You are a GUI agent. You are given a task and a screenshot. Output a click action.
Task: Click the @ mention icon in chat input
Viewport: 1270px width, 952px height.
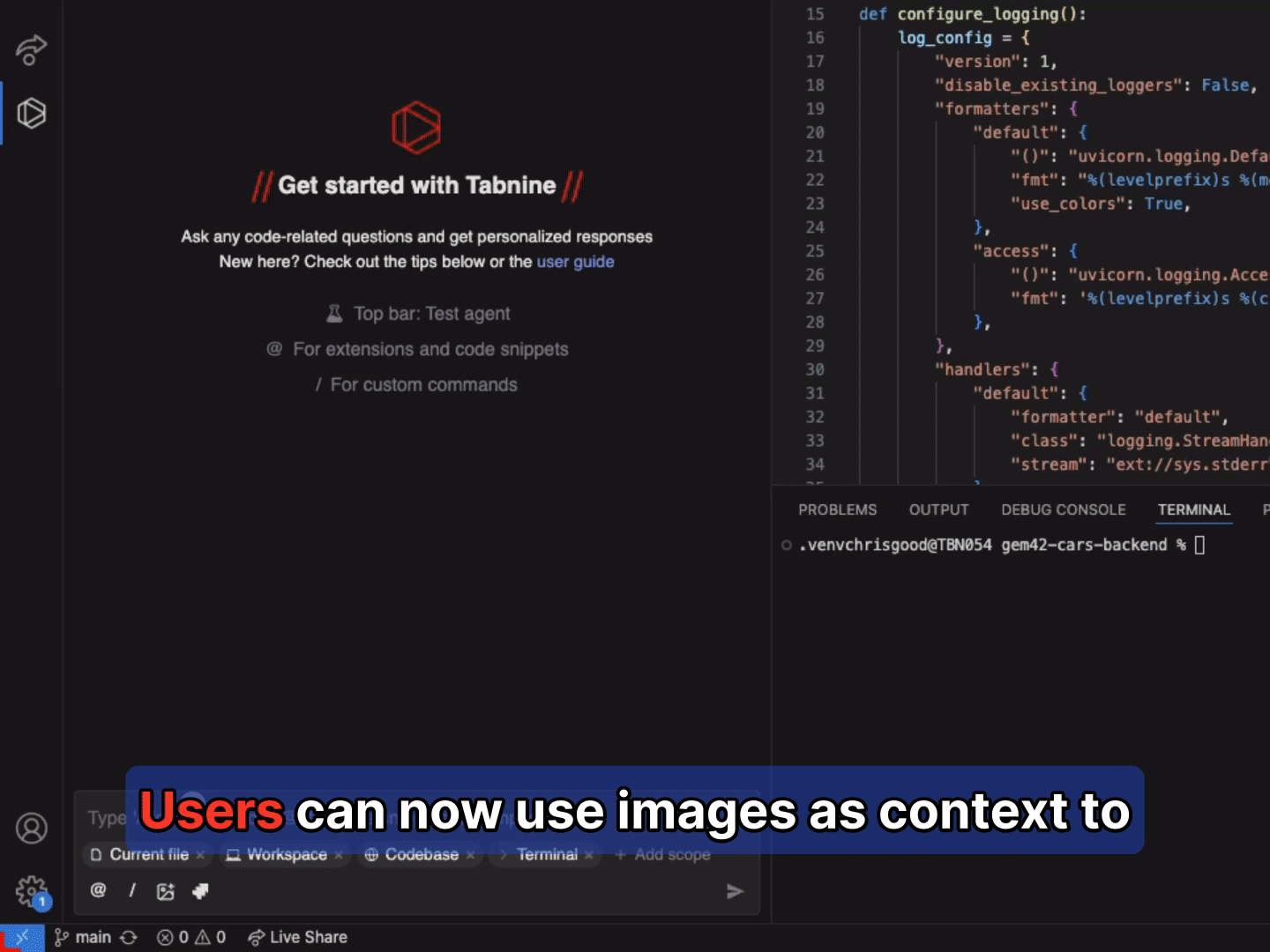98,890
